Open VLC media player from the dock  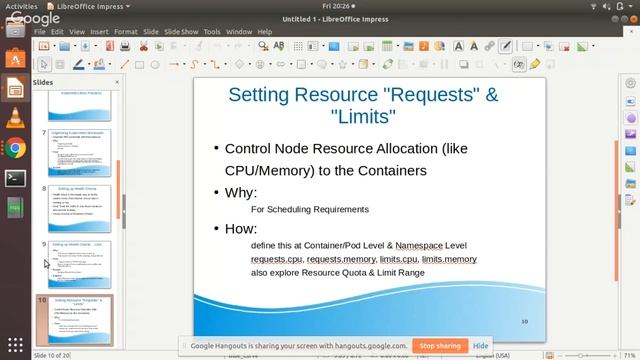pyautogui.click(x=16, y=118)
